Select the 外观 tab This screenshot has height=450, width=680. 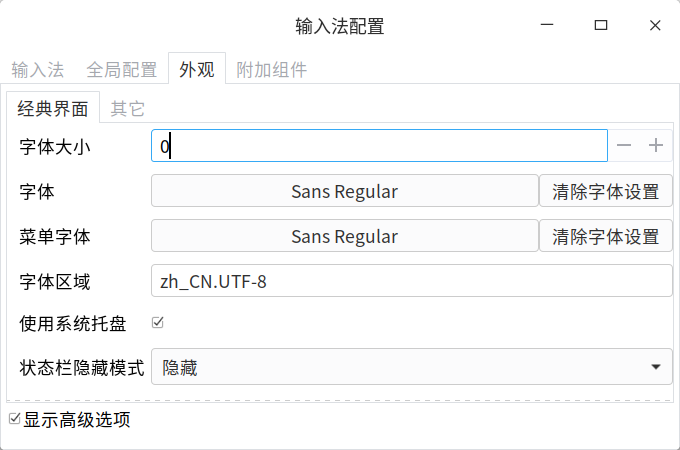(x=196, y=70)
